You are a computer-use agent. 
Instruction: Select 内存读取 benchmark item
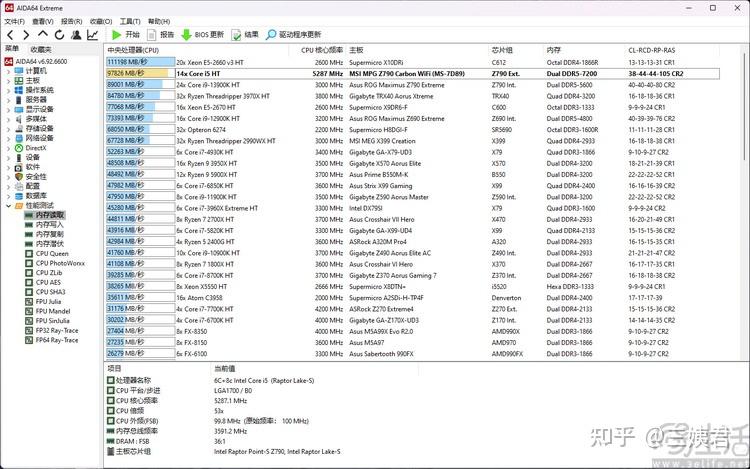point(44,215)
